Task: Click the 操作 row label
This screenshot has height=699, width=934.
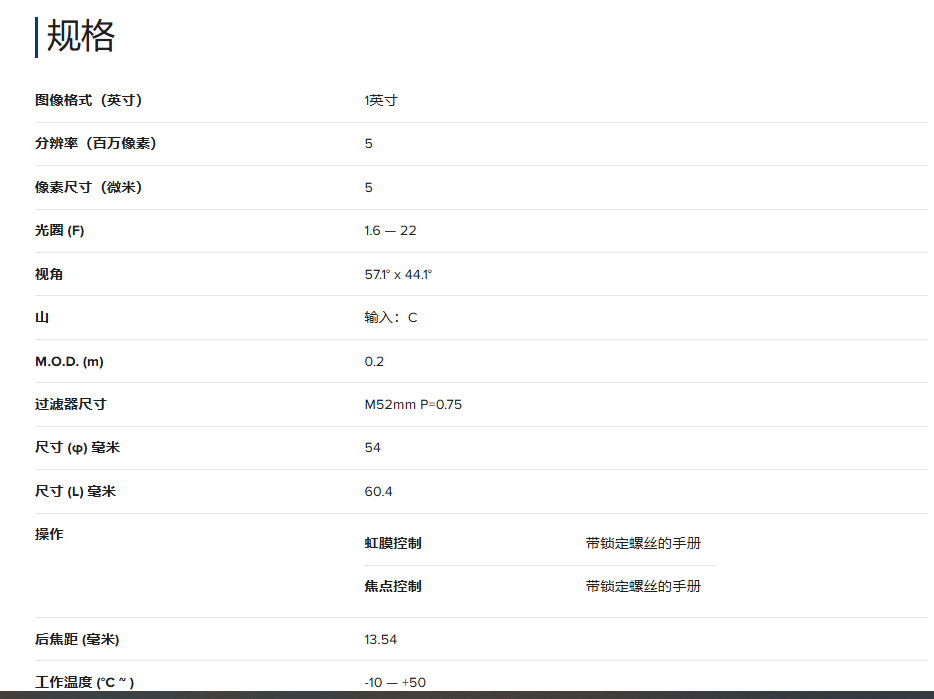Action: [x=49, y=534]
